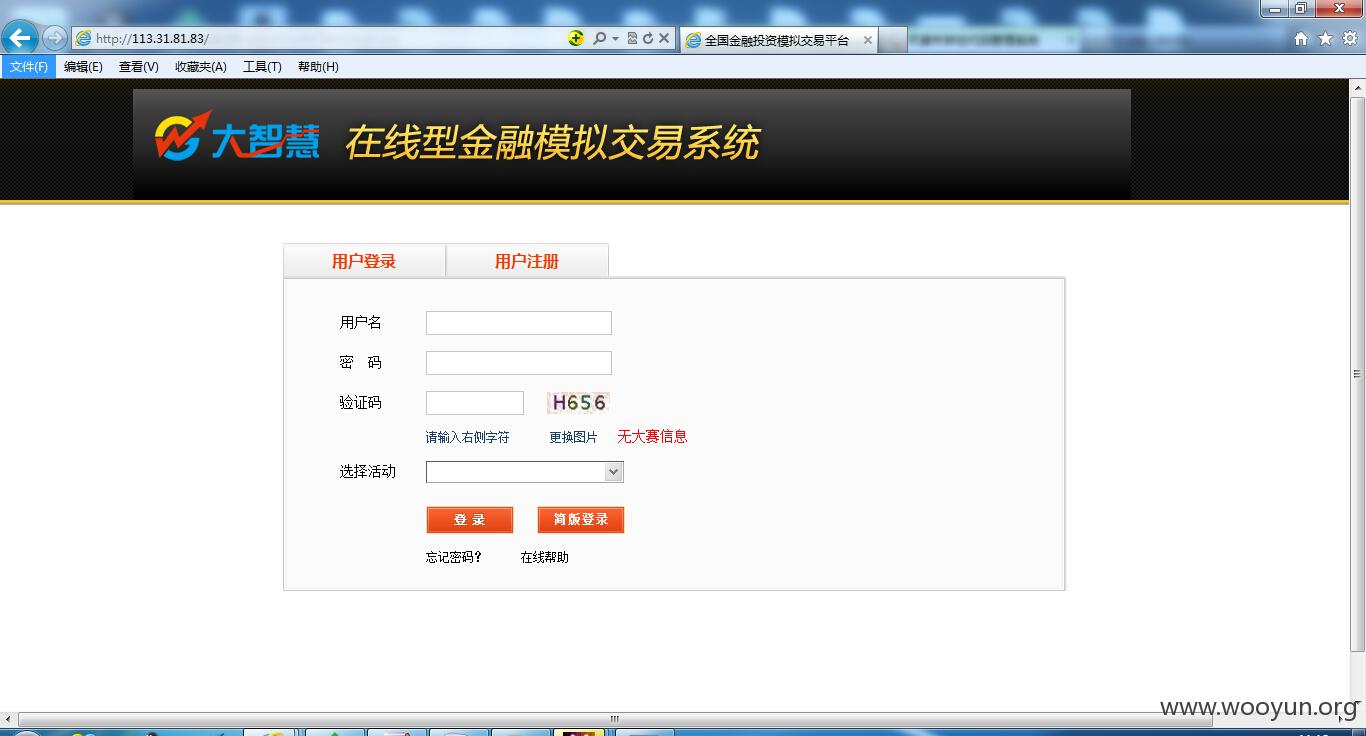Click the browser forward arrow
1366x736 pixels.
tap(55, 39)
